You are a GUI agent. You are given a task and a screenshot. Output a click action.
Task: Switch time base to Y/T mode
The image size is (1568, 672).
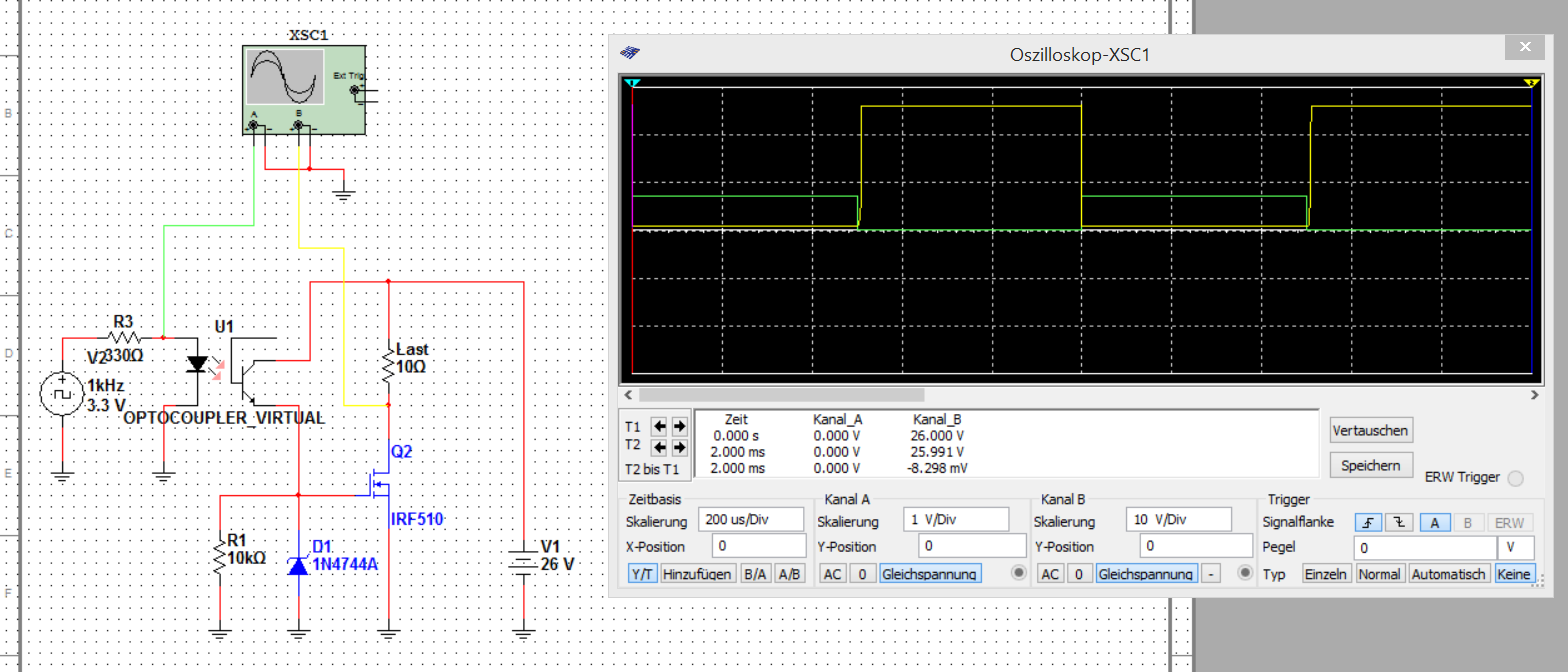(x=642, y=574)
